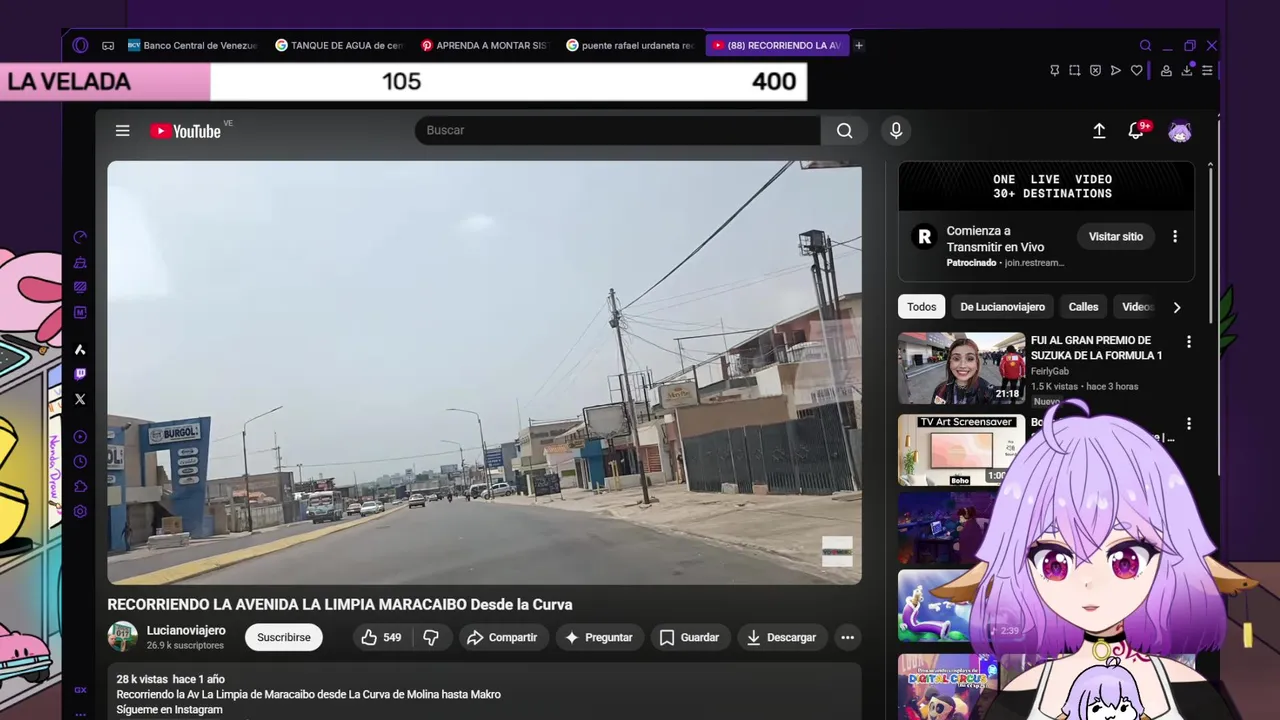The height and width of the screenshot is (720, 1280).
Task: Open sidebar three-dots more options
Action: coord(80,714)
